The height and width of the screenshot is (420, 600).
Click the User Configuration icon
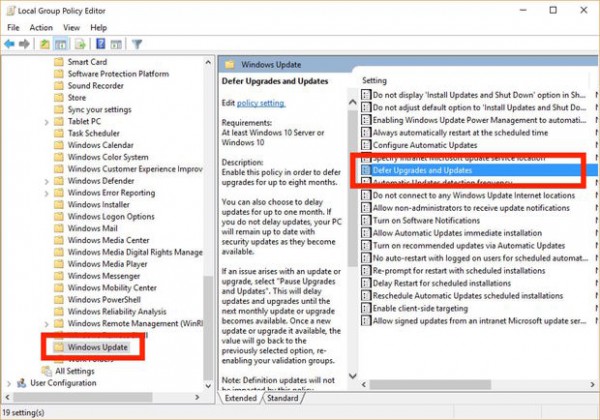tap(21, 383)
